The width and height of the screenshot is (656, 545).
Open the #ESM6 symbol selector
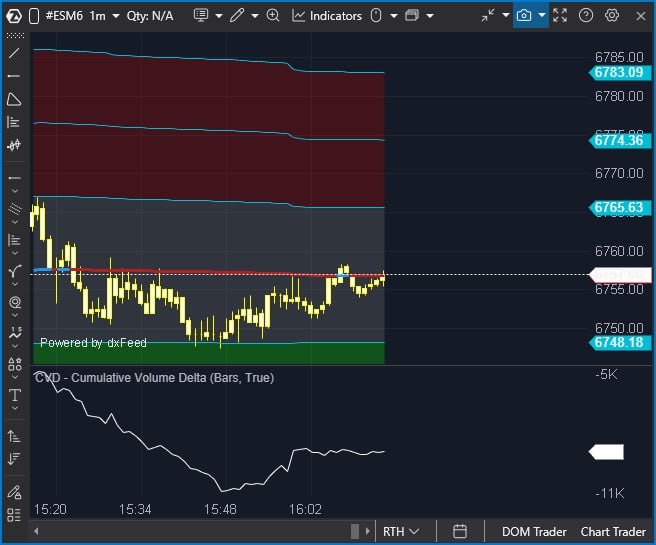(x=64, y=16)
